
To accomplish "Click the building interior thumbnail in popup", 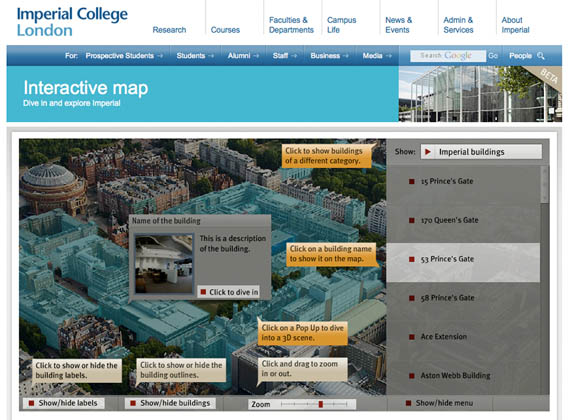I will coord(164,263).
